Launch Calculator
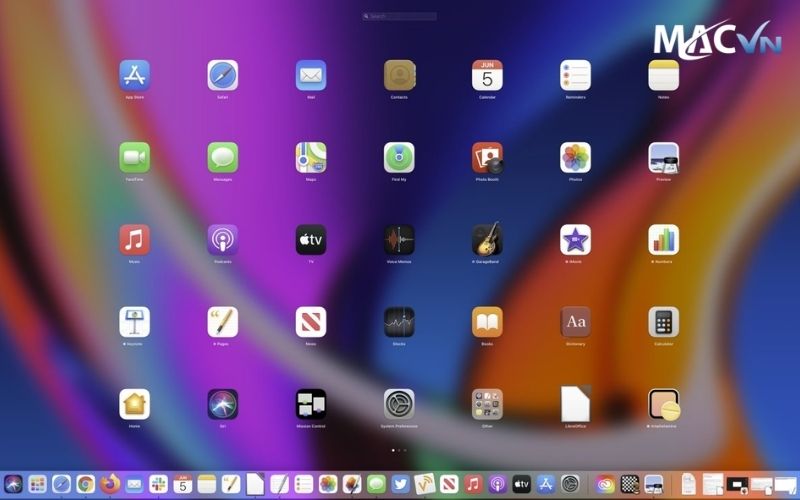The width and height of the screenshot is (800, 500). [664, 322]
